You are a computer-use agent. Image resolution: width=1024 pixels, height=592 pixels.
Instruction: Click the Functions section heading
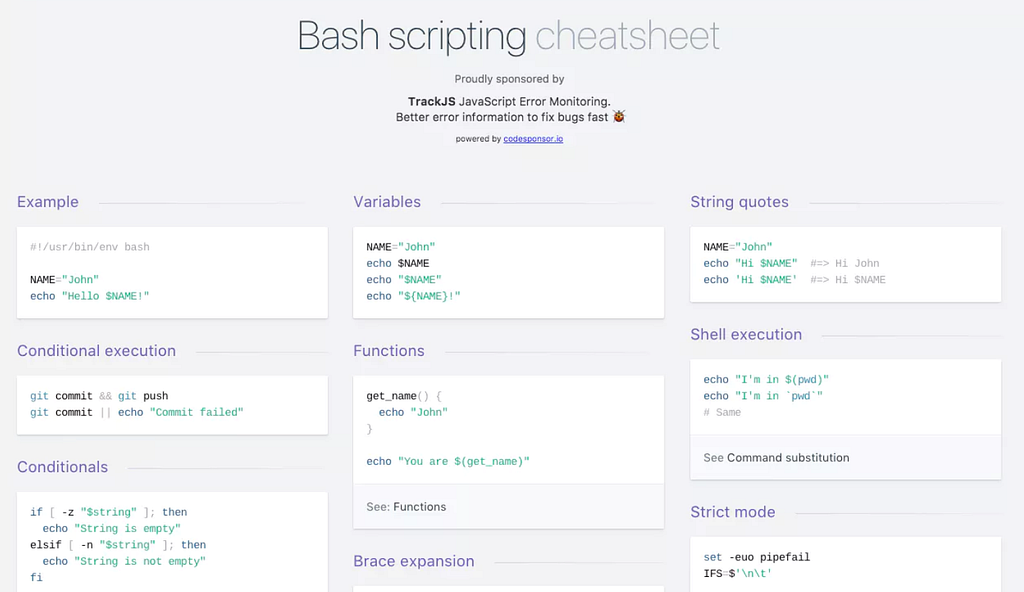point(389,351)
